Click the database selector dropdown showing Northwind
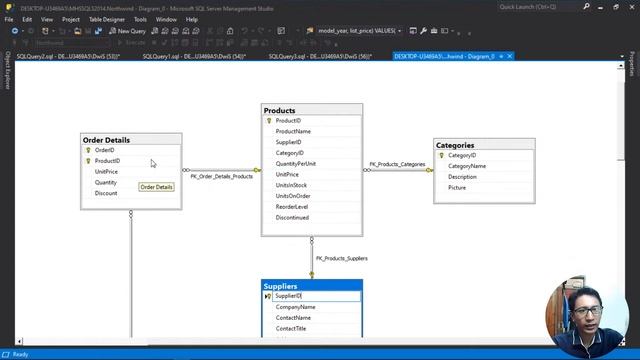Image resolution: width=640 pixels, height=360 pixels. pyautogui.click(x=72, y=42)
